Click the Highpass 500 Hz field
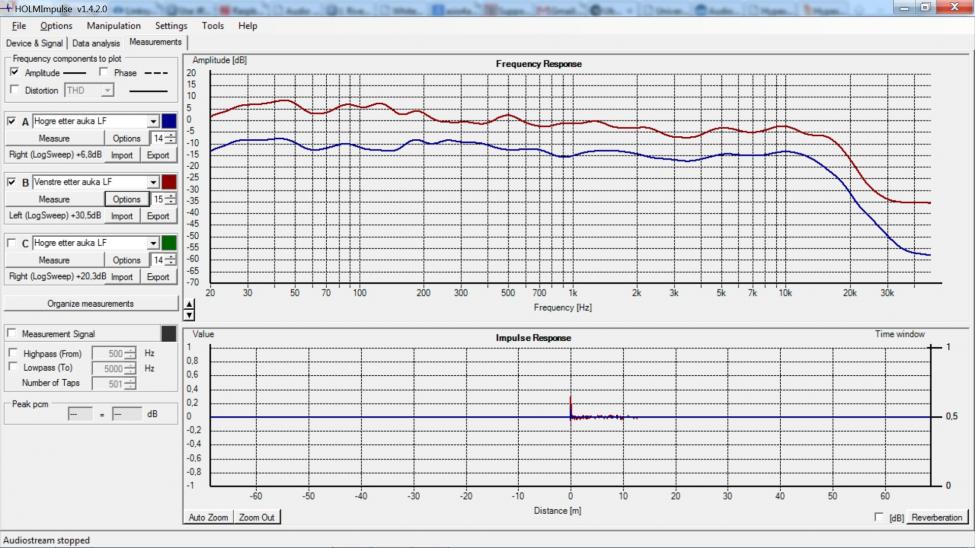 114,353
